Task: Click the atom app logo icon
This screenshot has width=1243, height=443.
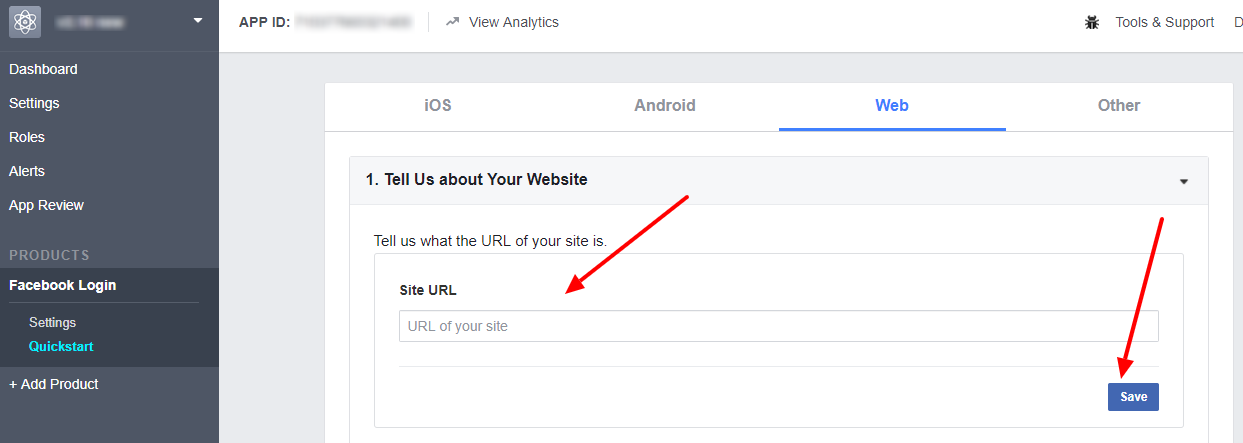Action: click(24, 22)
